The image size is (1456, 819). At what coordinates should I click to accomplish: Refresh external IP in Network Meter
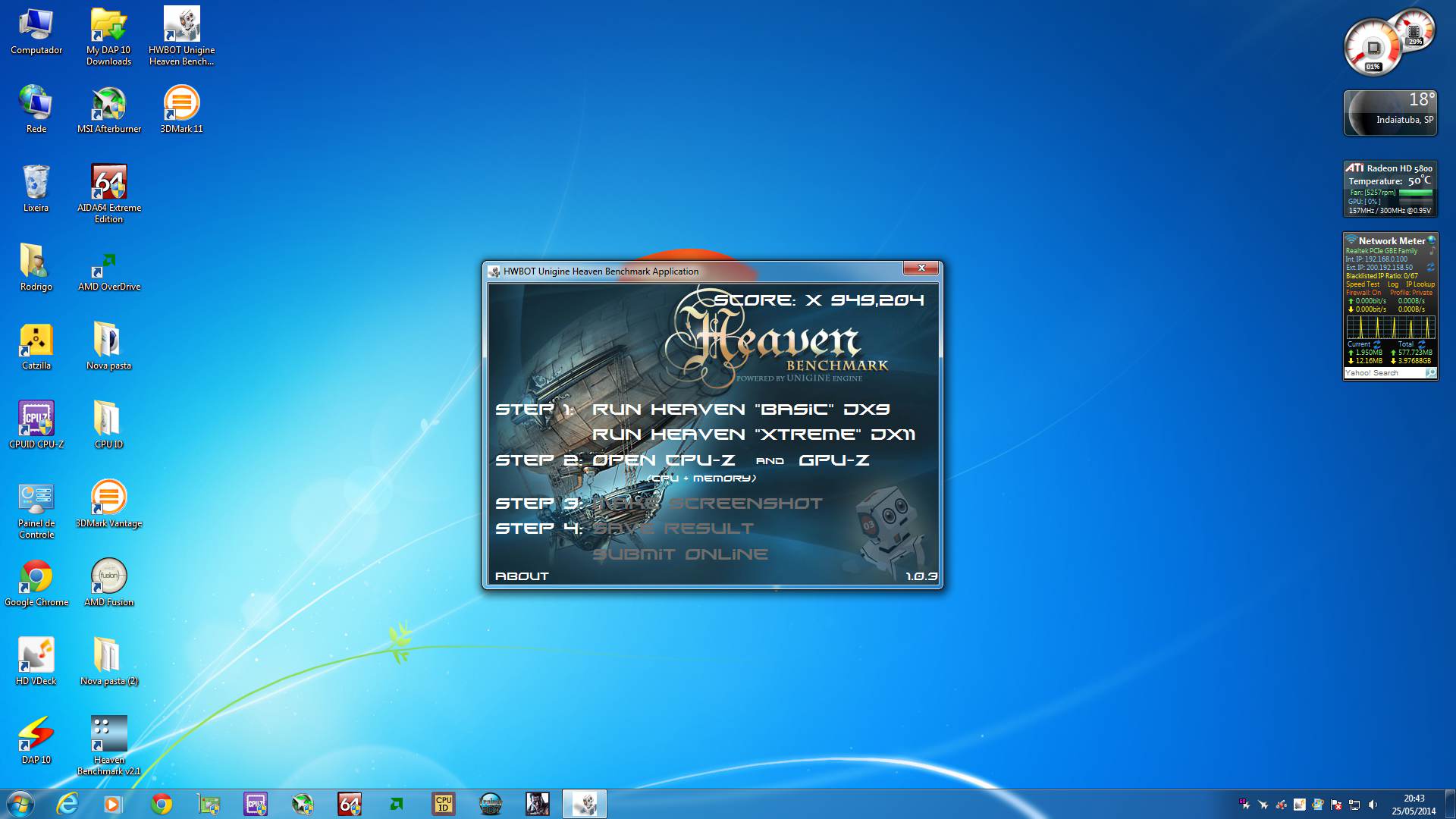[1430, 268]
